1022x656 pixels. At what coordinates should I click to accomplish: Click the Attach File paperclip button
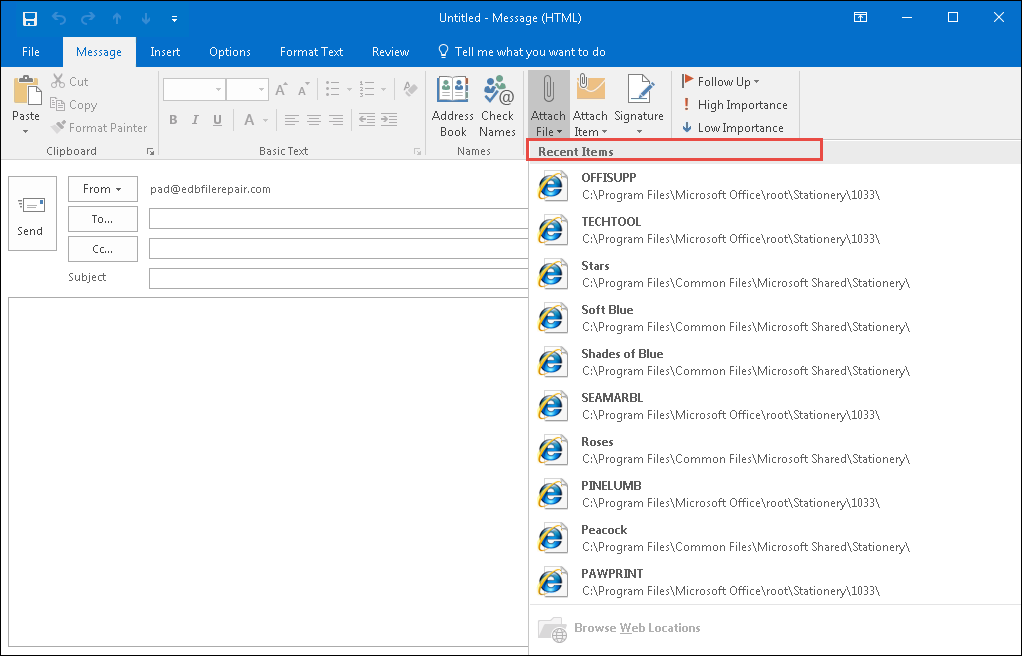pos(548,104)
